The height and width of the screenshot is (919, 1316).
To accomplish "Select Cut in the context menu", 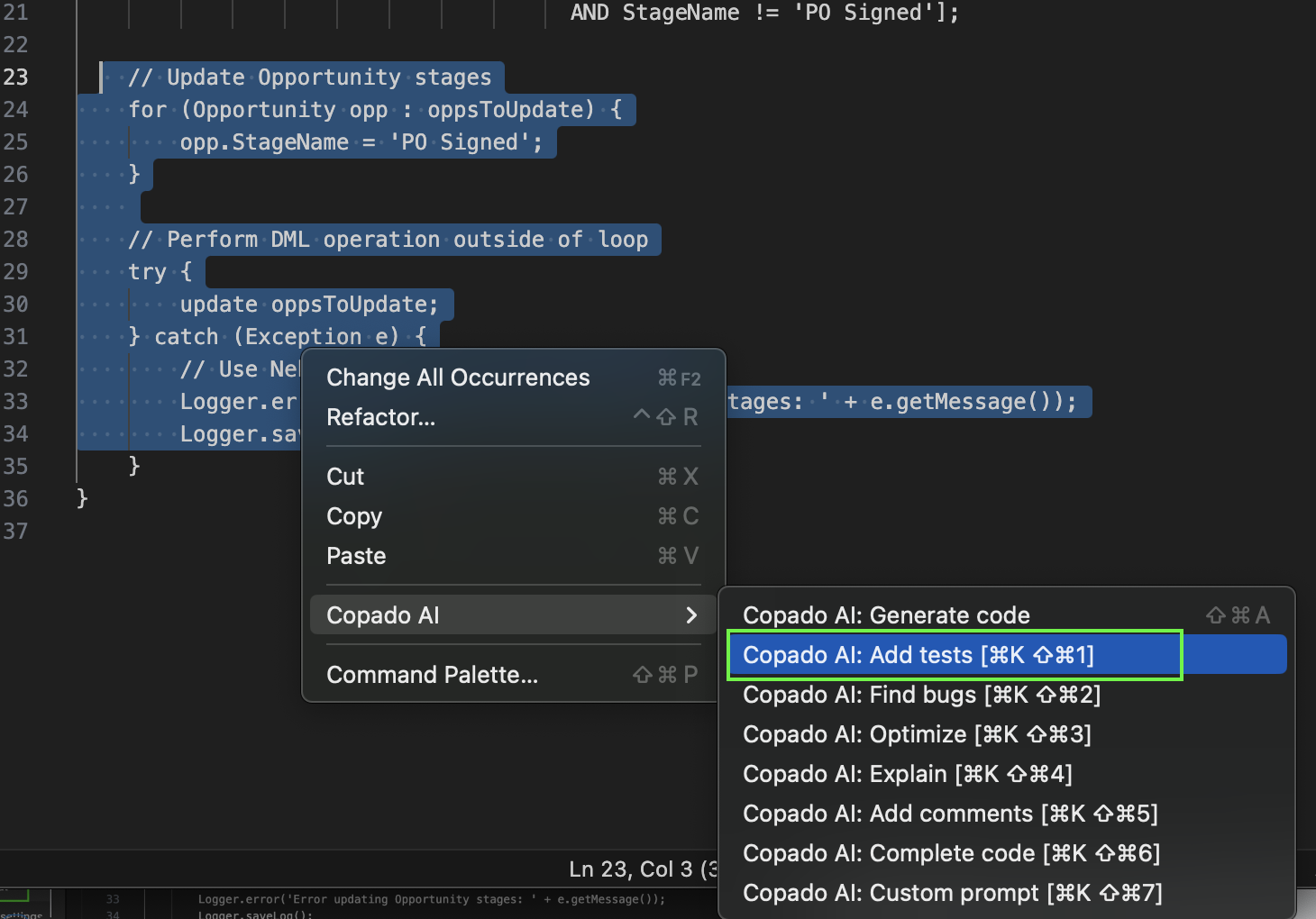I will [x=345, y=477].
